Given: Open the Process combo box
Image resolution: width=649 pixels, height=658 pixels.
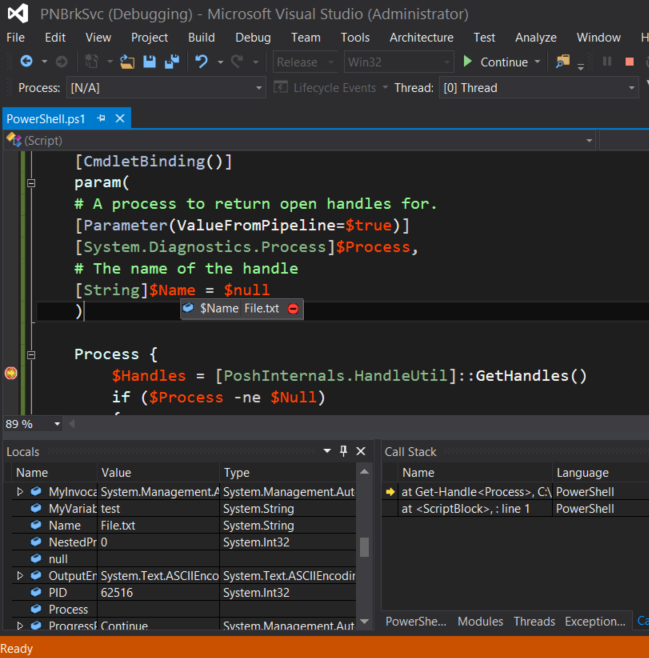Looking at the screenshot, I should (x=166, y=88).
